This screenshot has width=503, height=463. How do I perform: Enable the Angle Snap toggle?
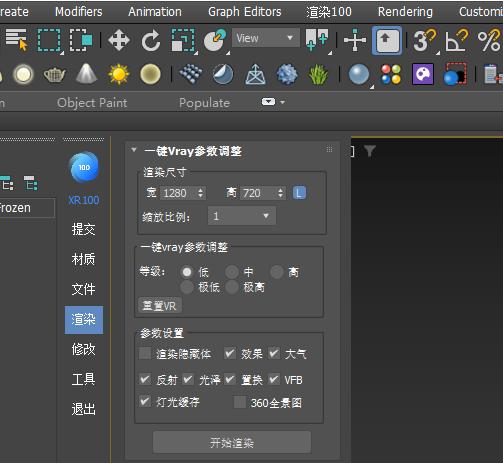(457, 40)
